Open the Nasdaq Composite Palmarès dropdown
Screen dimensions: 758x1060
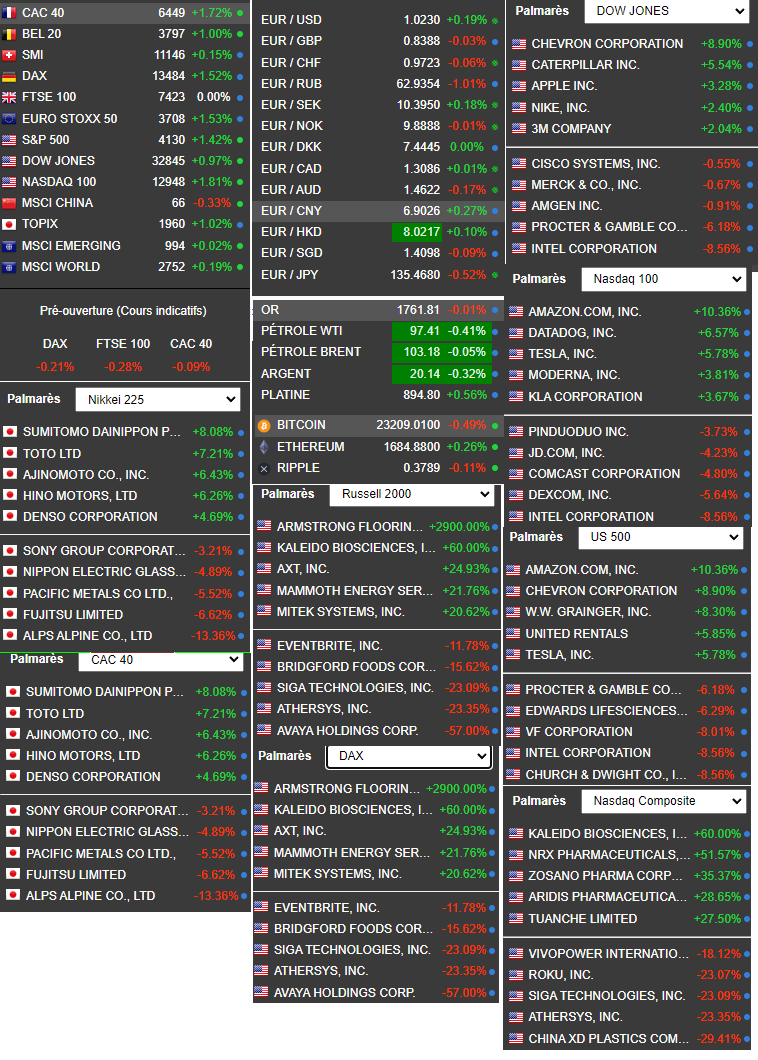point(663,801)
